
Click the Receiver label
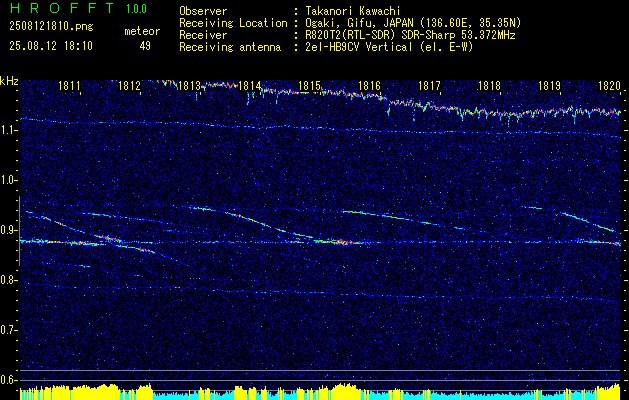tap(203, 35)
